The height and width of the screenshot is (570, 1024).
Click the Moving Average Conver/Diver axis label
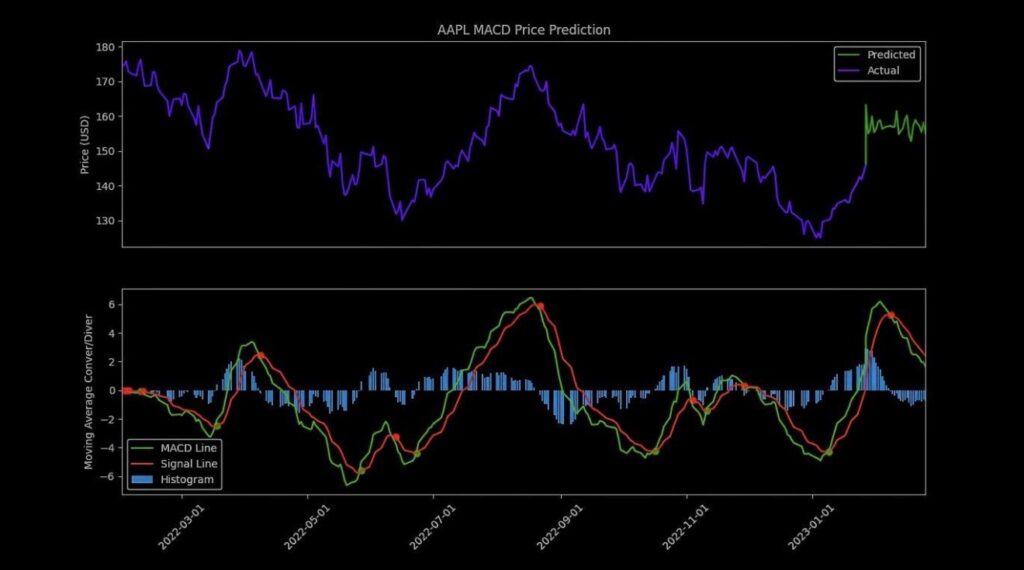coord(89,392)
